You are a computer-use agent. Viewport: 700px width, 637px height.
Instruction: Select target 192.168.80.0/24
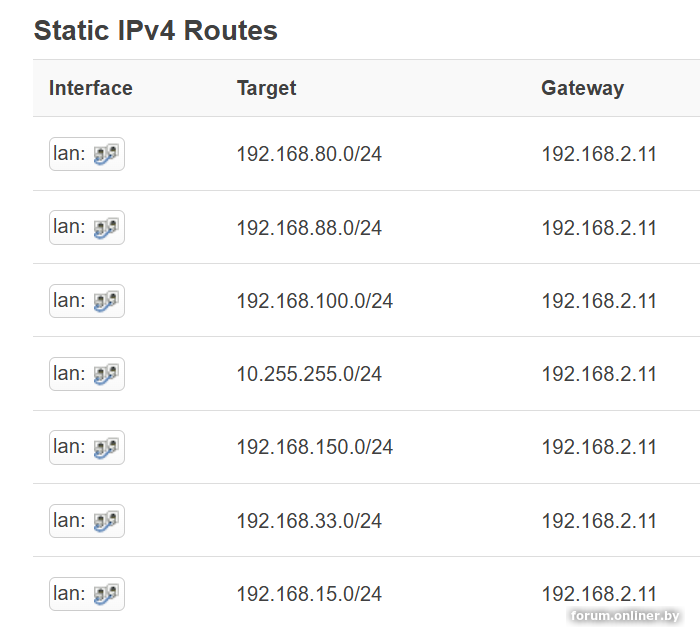click(x=309, y=155)
